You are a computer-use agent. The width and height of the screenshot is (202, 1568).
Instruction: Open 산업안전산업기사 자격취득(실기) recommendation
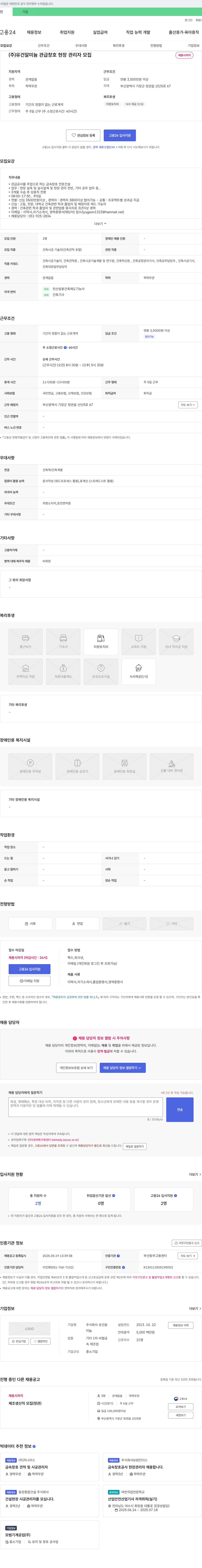132,1499
